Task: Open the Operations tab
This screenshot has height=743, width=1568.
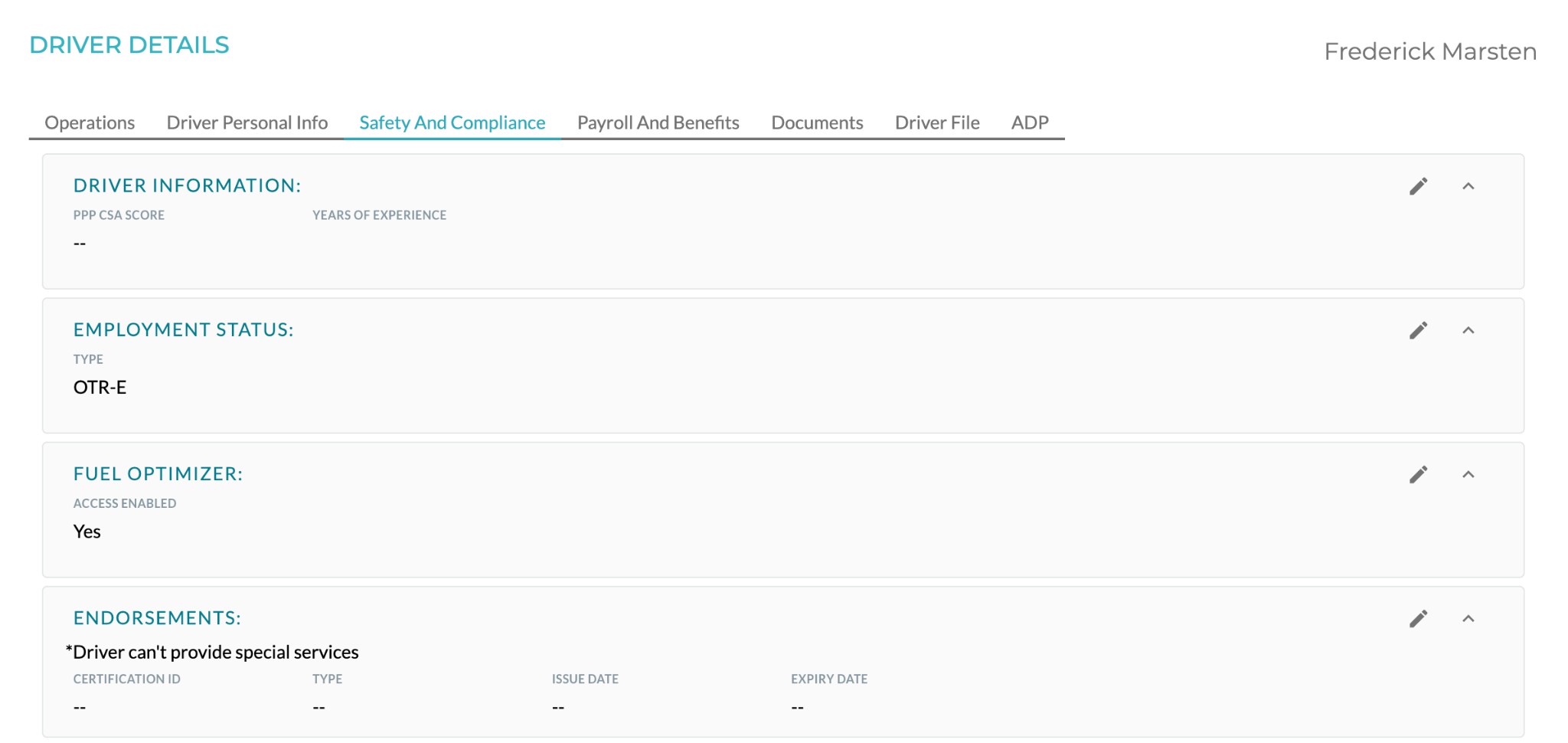Action: pyautogui.click(x=90, y=123)
